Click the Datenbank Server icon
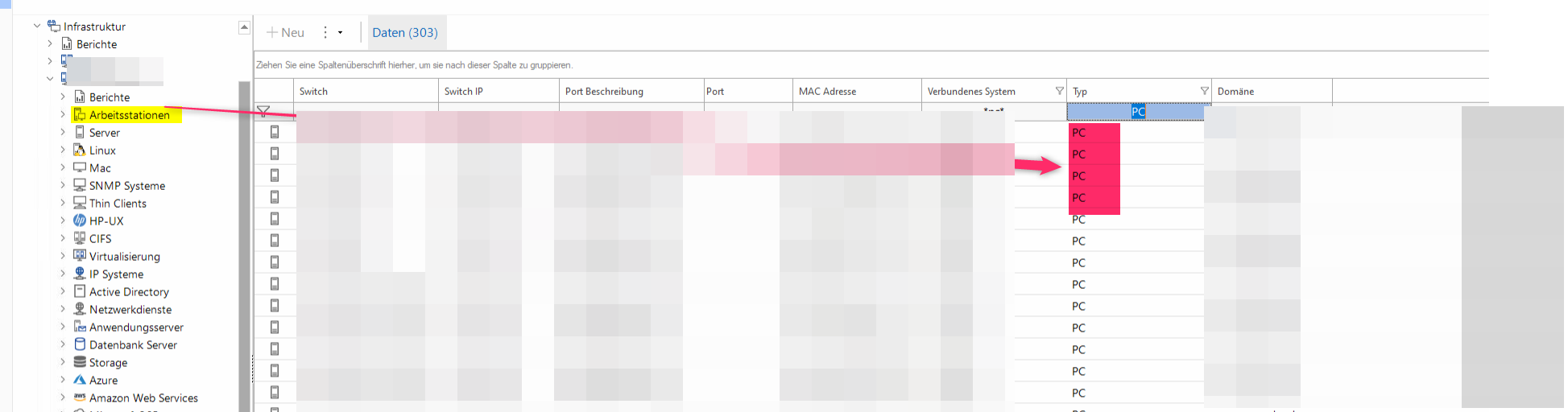 point(79,345)
